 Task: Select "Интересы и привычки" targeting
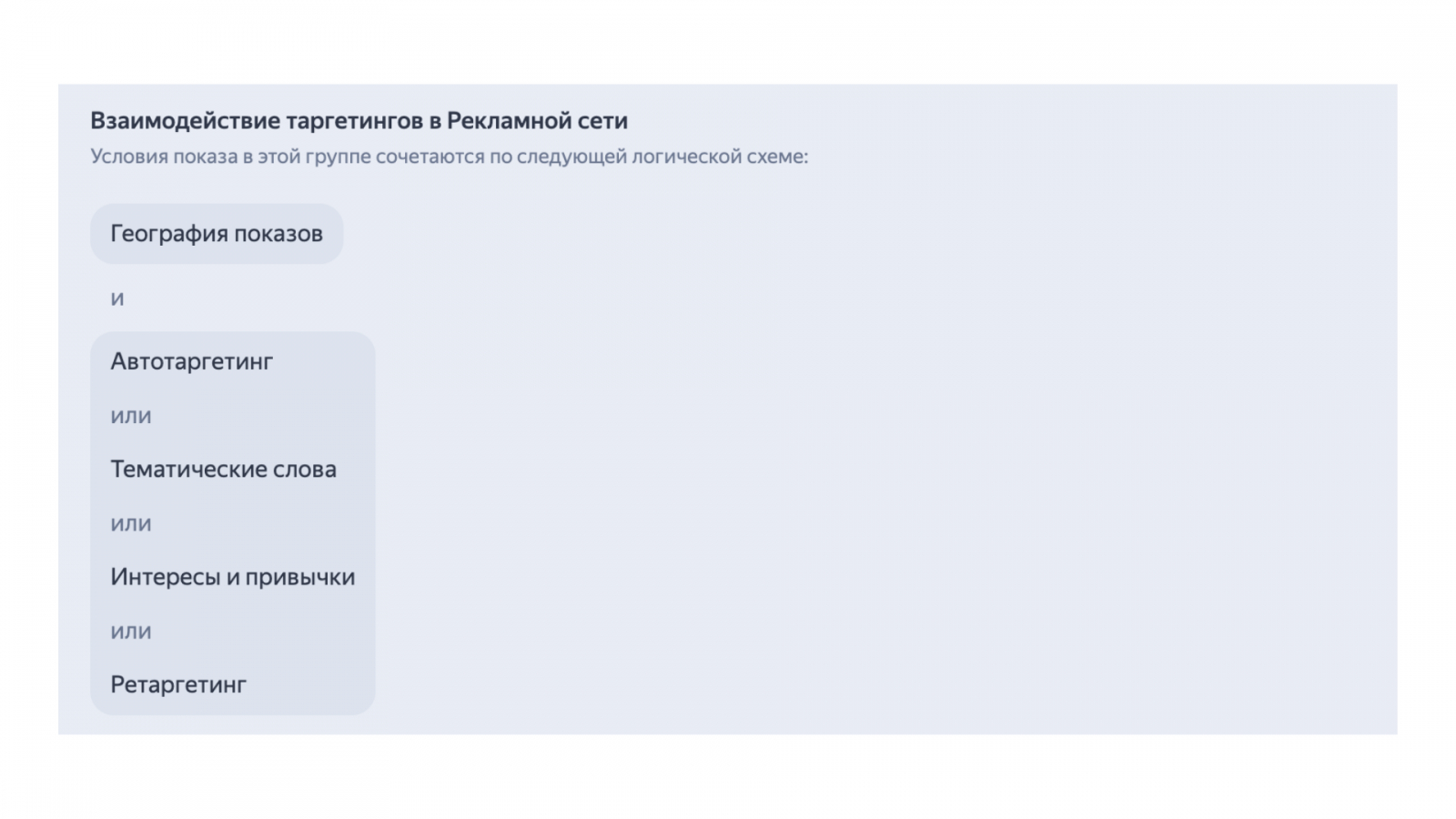click(232, 577)
